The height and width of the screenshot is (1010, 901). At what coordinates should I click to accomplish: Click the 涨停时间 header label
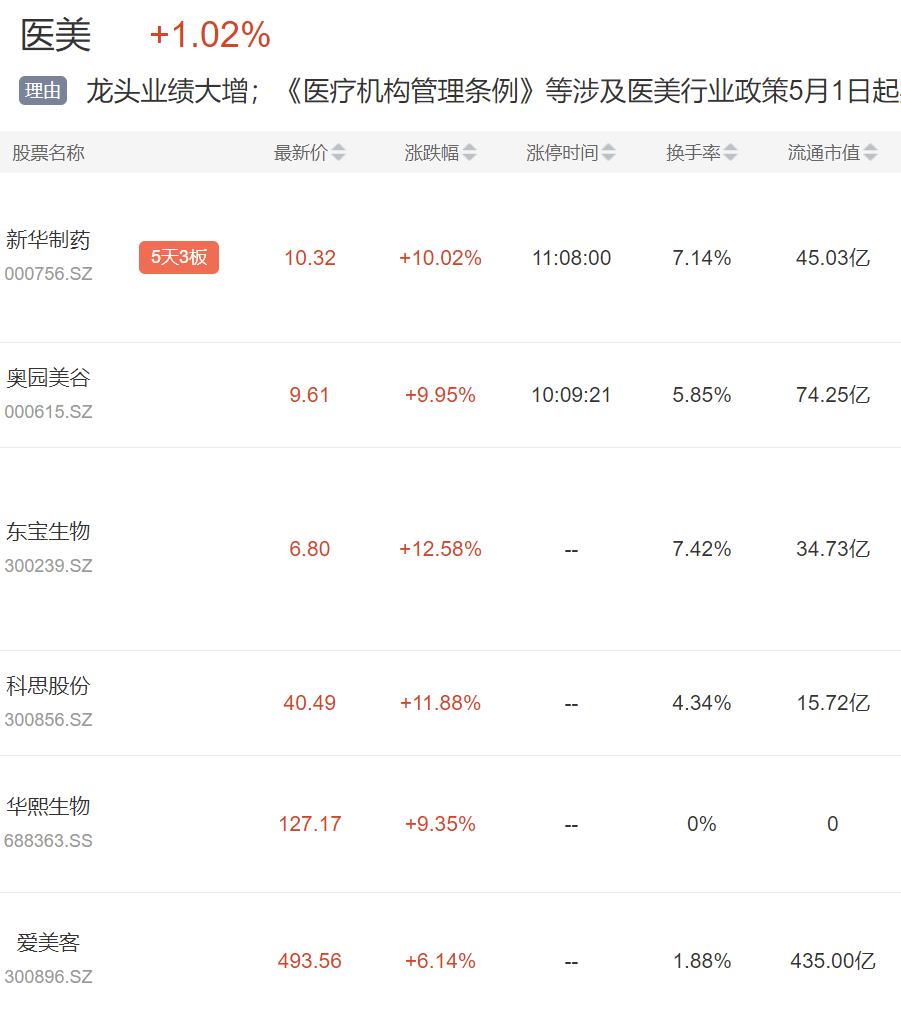pyautogui.click(x=562, y=153)
